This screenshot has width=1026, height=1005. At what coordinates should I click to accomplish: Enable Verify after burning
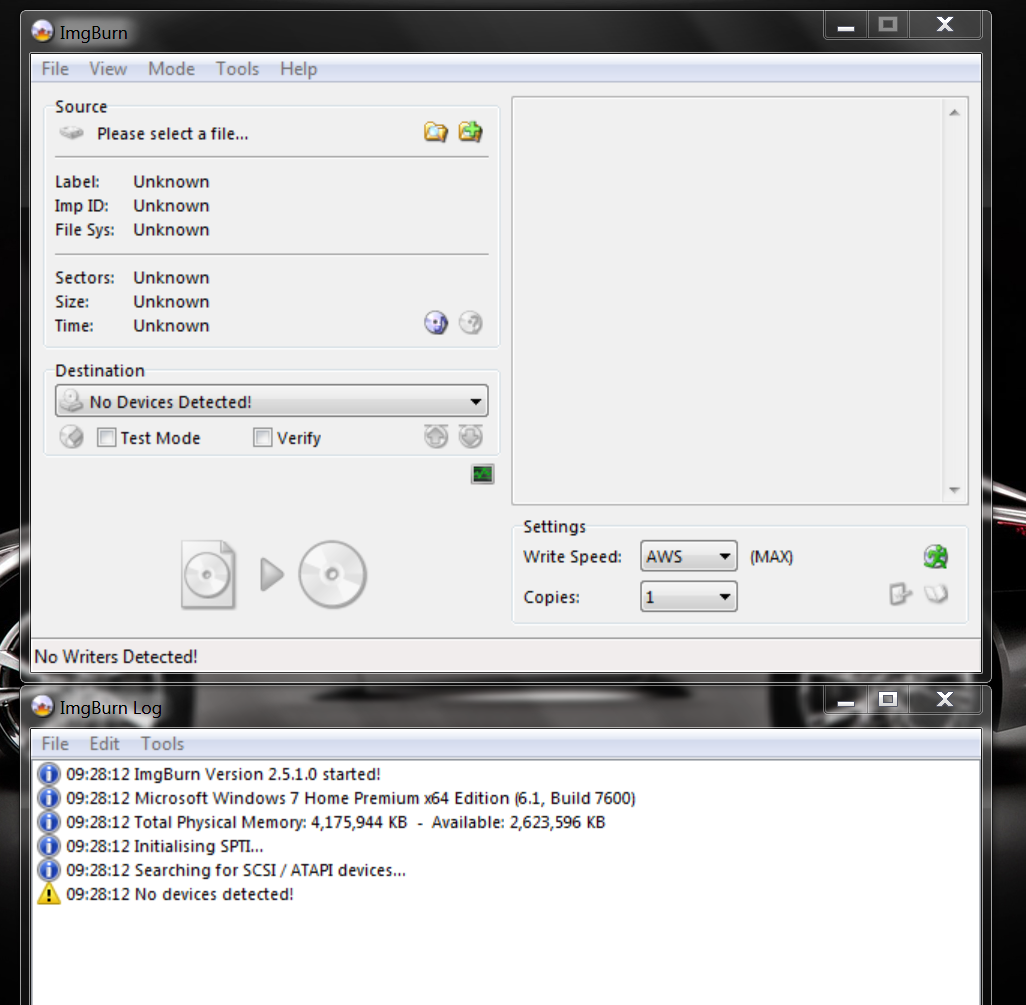[262, 437]
